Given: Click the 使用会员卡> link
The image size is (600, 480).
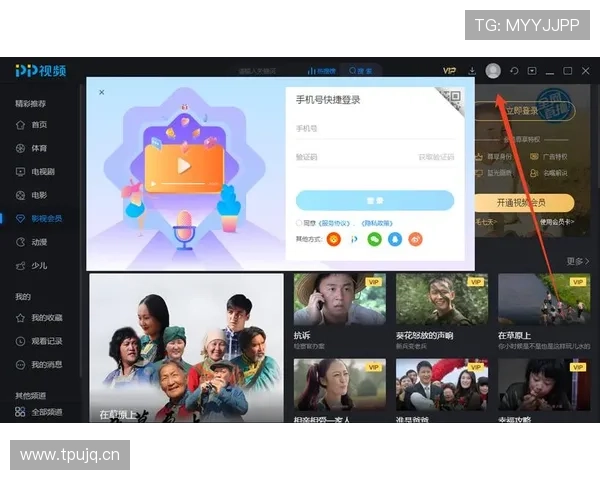Looking at the screenshot, I should click(x=557, y=222).
